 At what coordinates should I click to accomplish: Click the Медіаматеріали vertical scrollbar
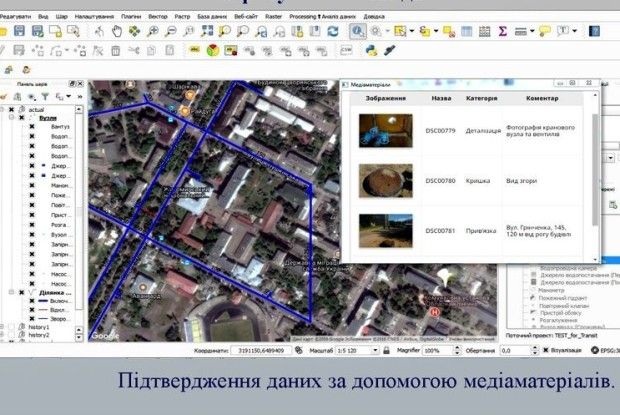(595, 170)
